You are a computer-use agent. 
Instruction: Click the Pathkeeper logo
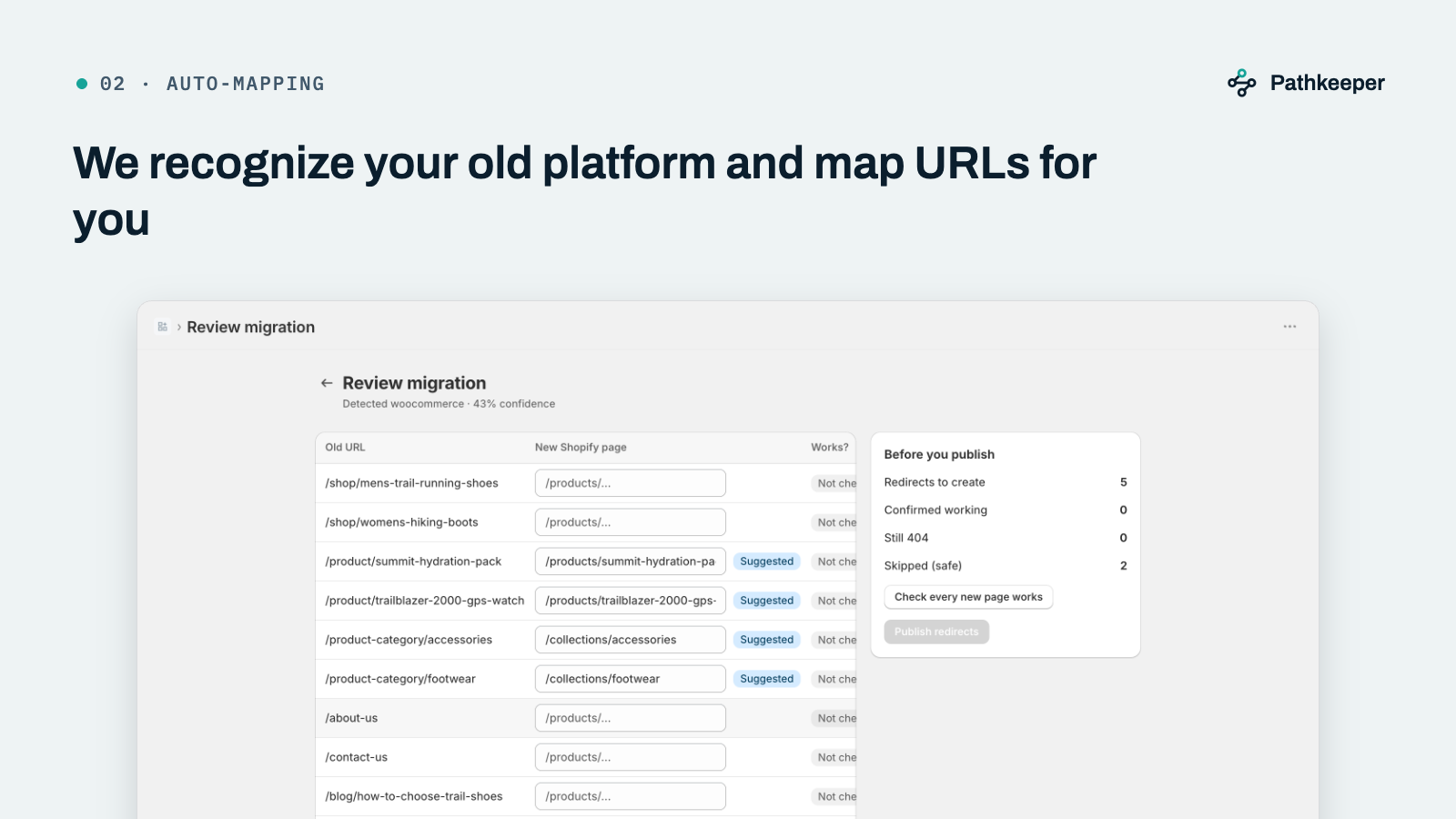pos(1306,83)
